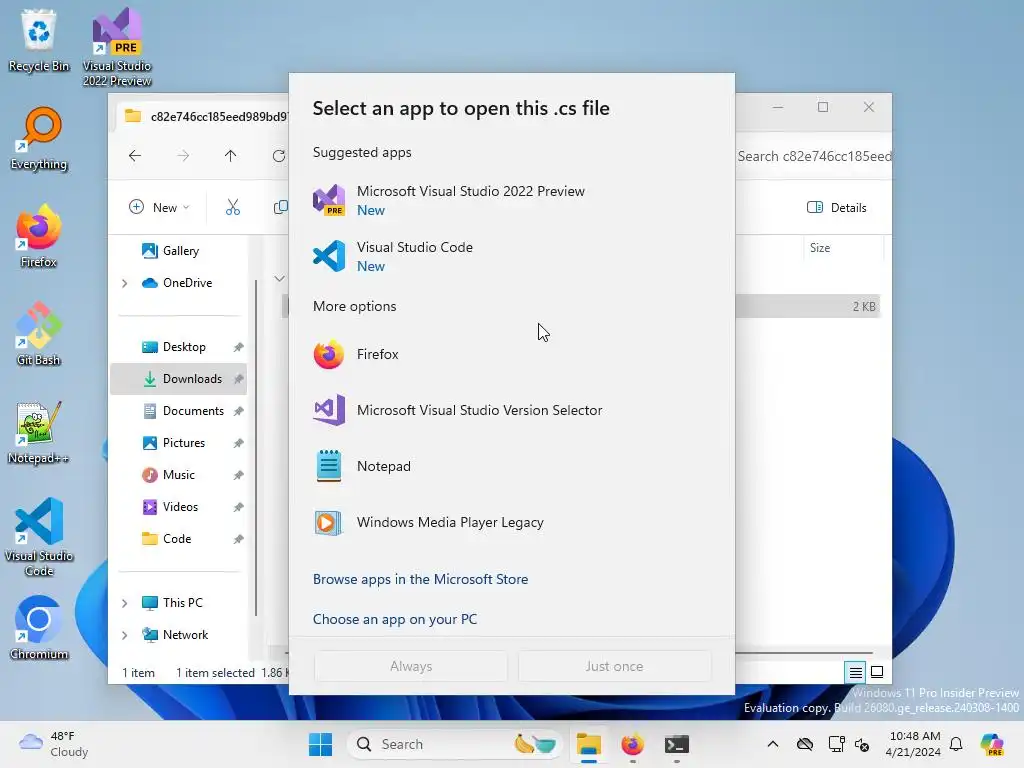Image resolution: width=1024 pixels, height=768 pixels.
Task: Toggle the Details pane button
Action: tap(837, 207)
